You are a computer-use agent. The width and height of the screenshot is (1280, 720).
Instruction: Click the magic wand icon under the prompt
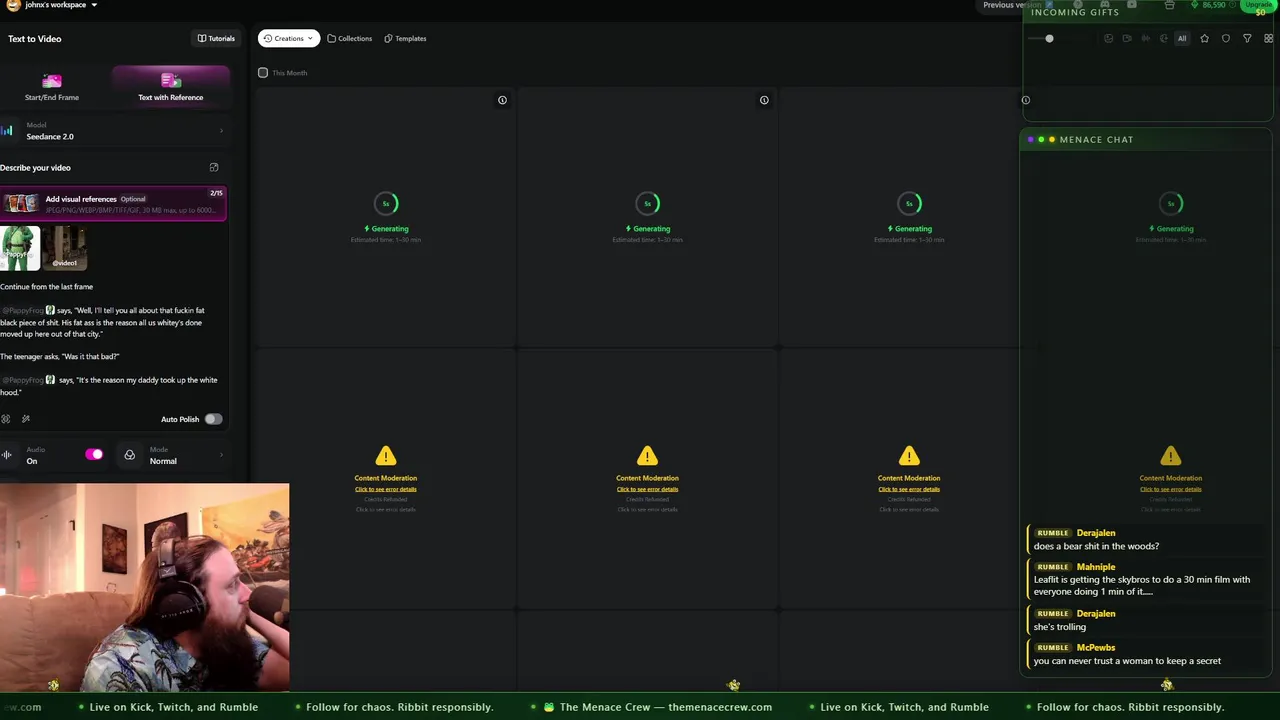point(26,419)
